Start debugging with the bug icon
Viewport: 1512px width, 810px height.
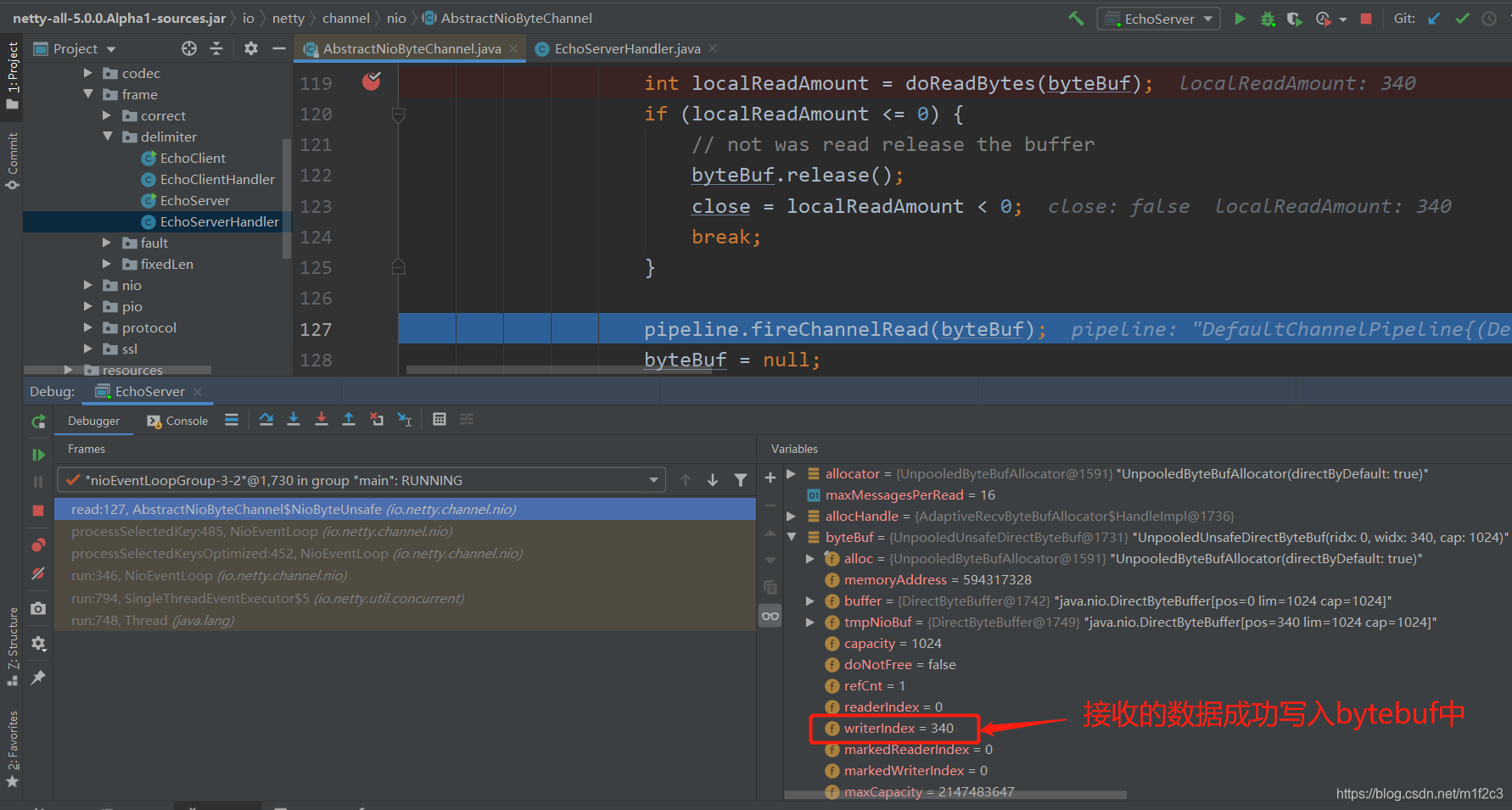[1268, 19]
